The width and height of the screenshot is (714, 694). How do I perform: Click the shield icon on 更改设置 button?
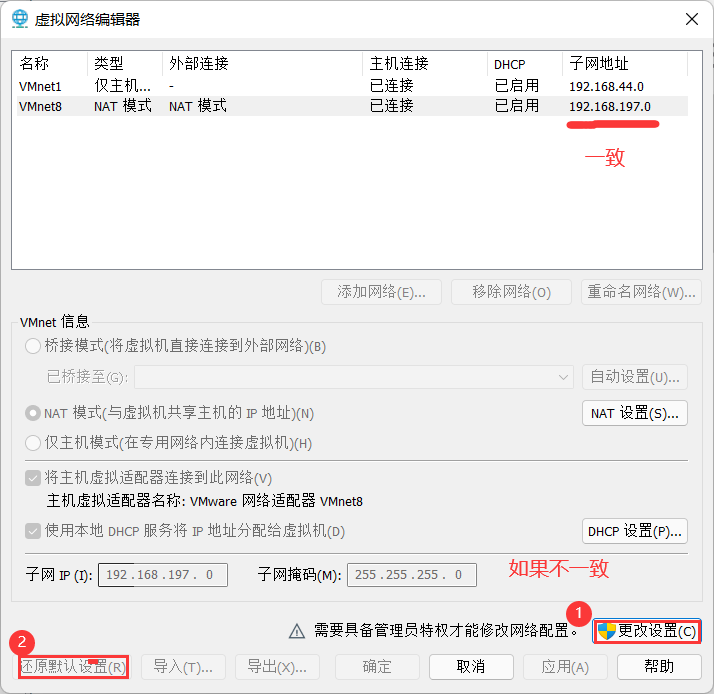coord(607,631)
